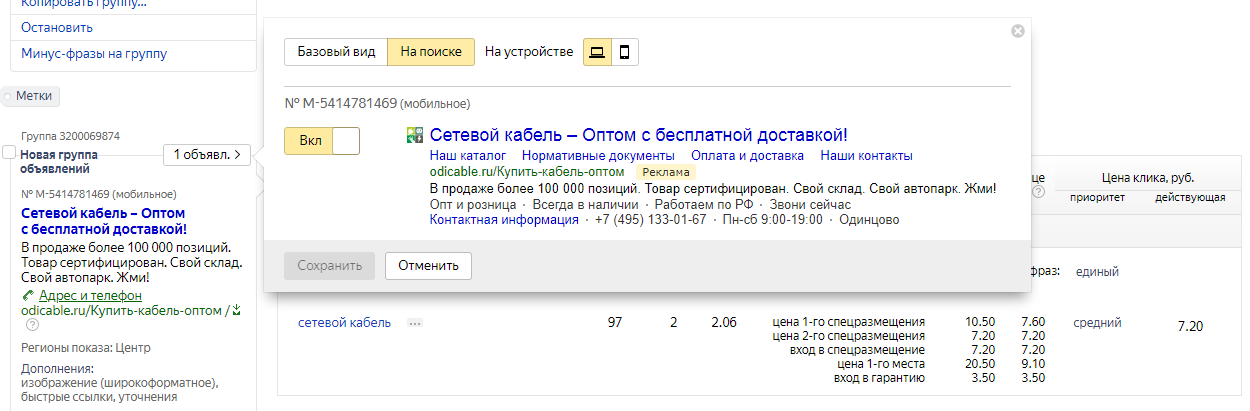Select the mobile phone device preview icon

pos(625,52)
